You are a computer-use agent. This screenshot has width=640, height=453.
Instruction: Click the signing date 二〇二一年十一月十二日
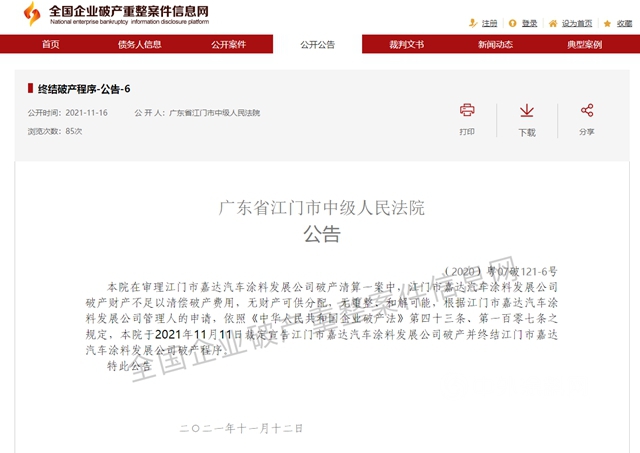coord(241,428)
